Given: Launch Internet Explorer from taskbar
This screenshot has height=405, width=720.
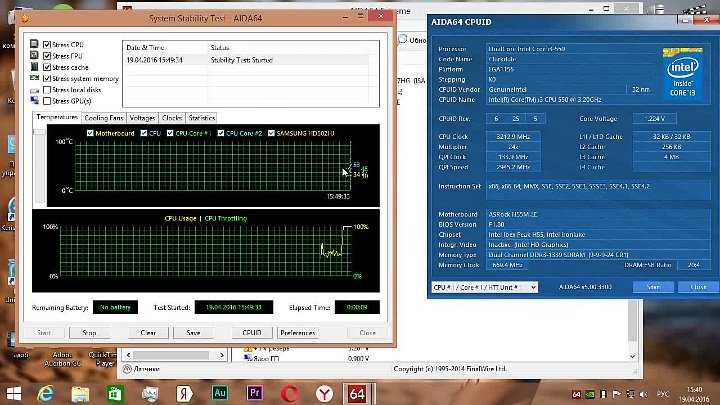Looking at the screenshot, I should click(x=45, y=394).
